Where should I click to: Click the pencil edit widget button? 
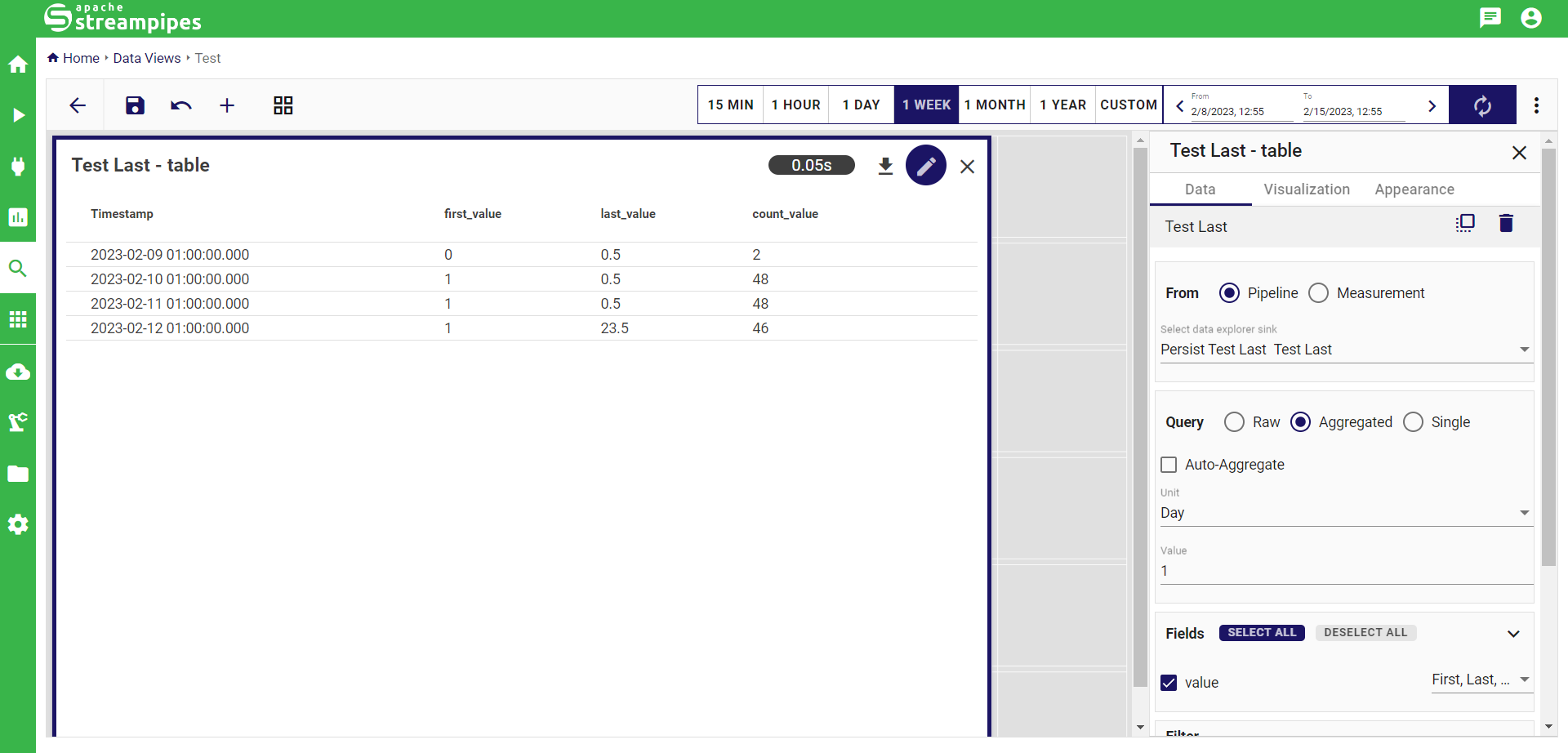pos(926,166)
